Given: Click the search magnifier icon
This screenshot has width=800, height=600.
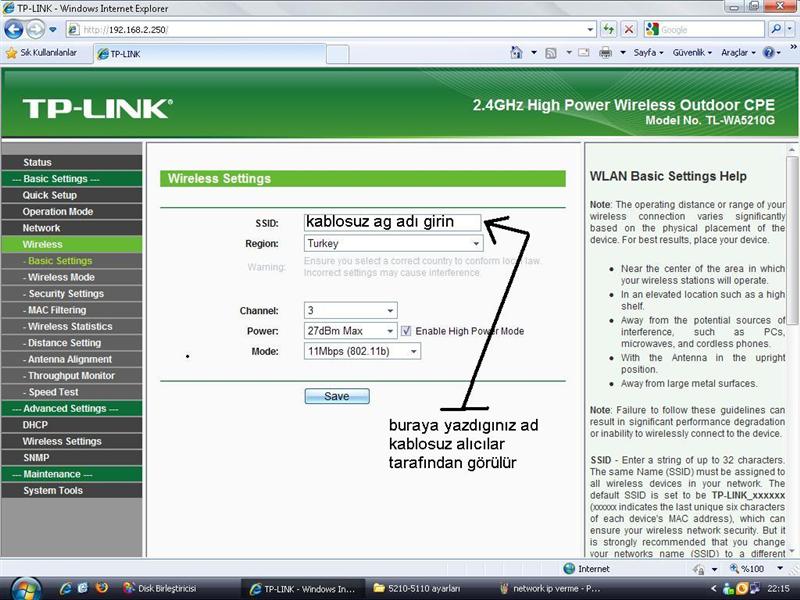Looking at the screenshot, I should [x=776, y=29].
